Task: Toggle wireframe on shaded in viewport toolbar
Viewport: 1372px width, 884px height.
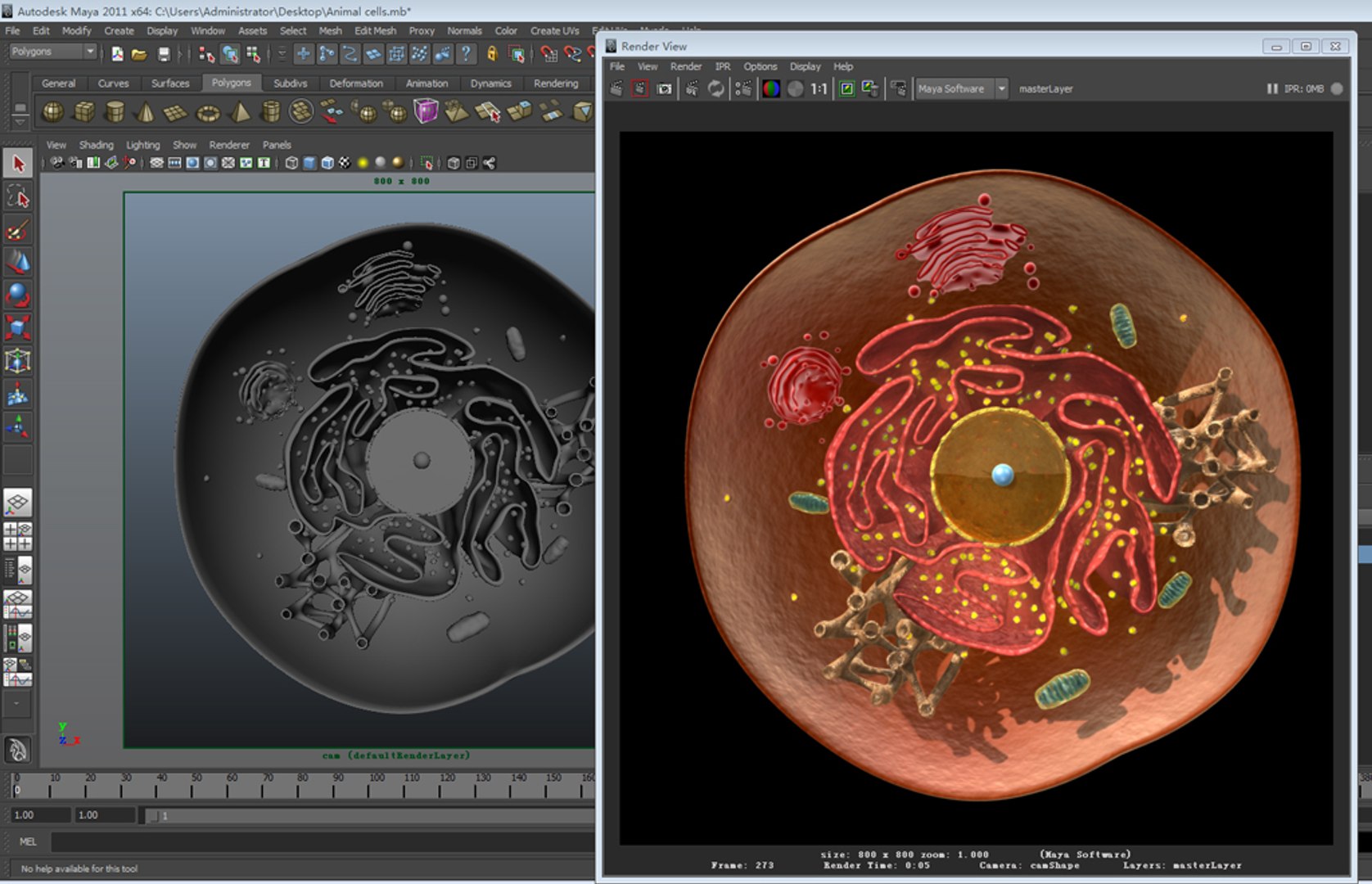Action: [327, 163]
